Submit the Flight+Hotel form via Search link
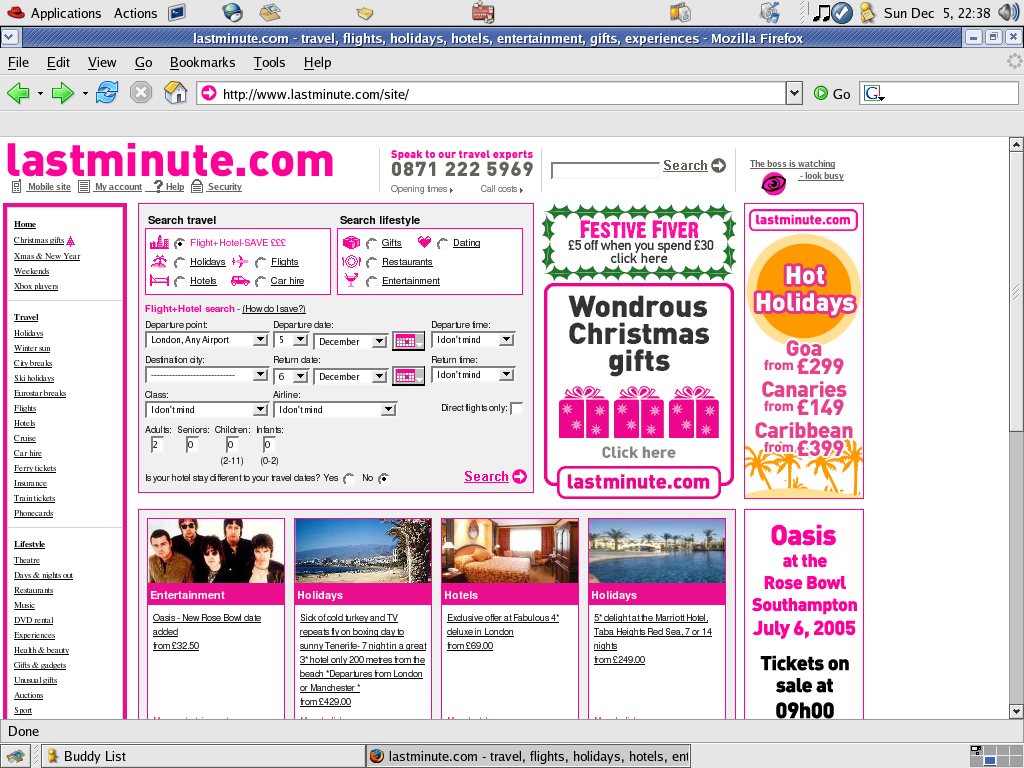This screenshot has width=1024, height=768. click(495, 476)
